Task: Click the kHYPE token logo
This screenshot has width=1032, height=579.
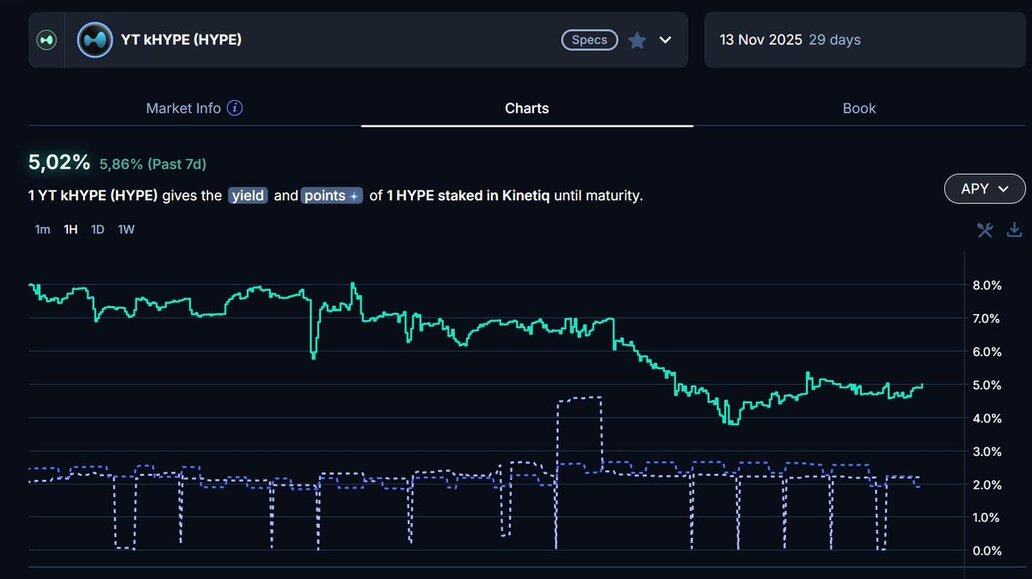Action: point(95,40)
